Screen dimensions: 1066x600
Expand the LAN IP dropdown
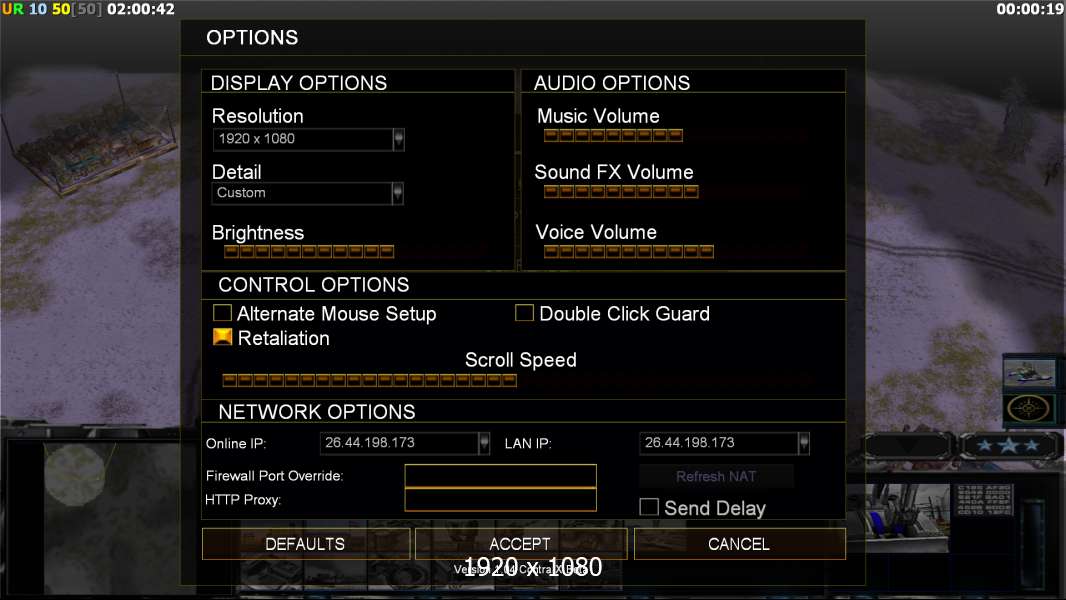pos(724,443)
